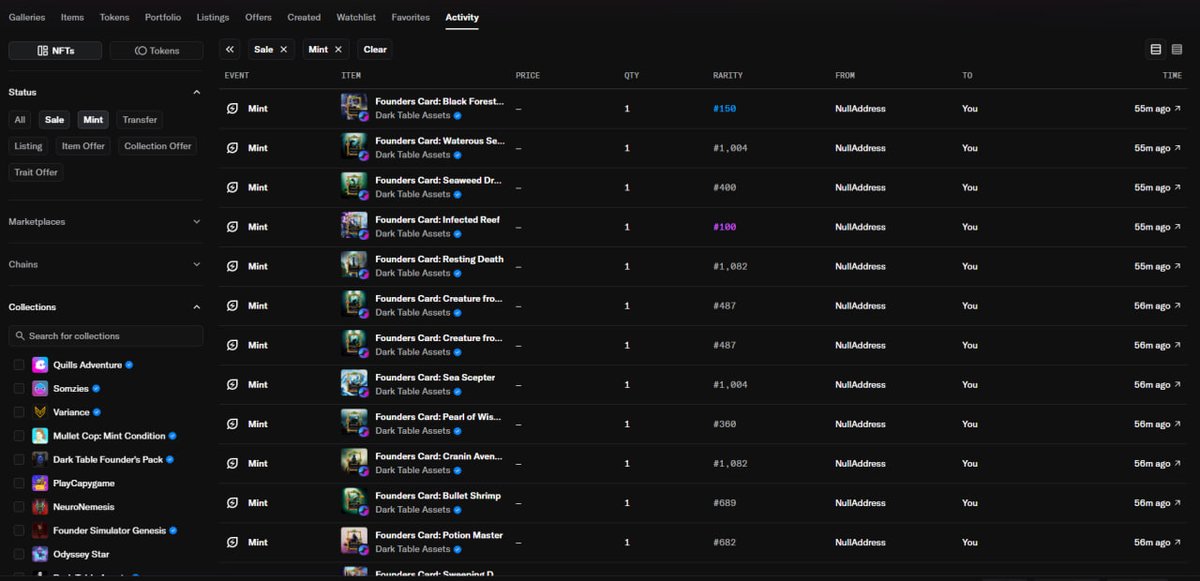Click the Mint event icon on Seaweed row
This screenshot has height=581, width=1200.
click(233, 187)
